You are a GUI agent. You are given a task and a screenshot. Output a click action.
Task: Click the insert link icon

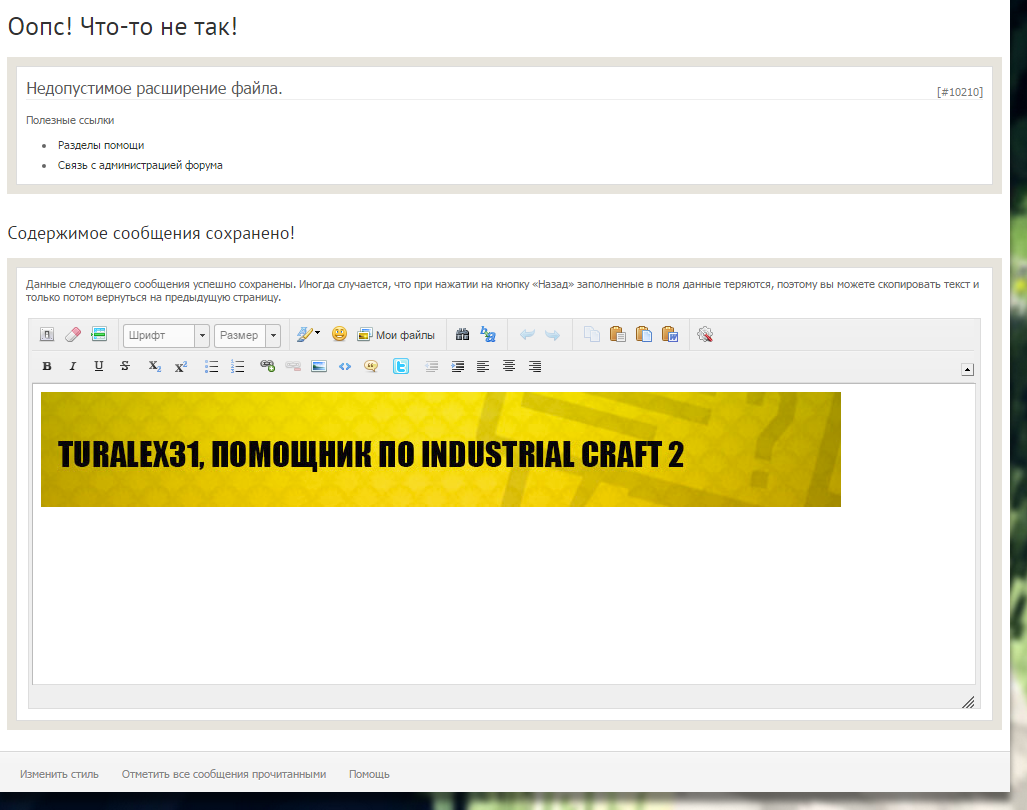(x=267, y=366)
